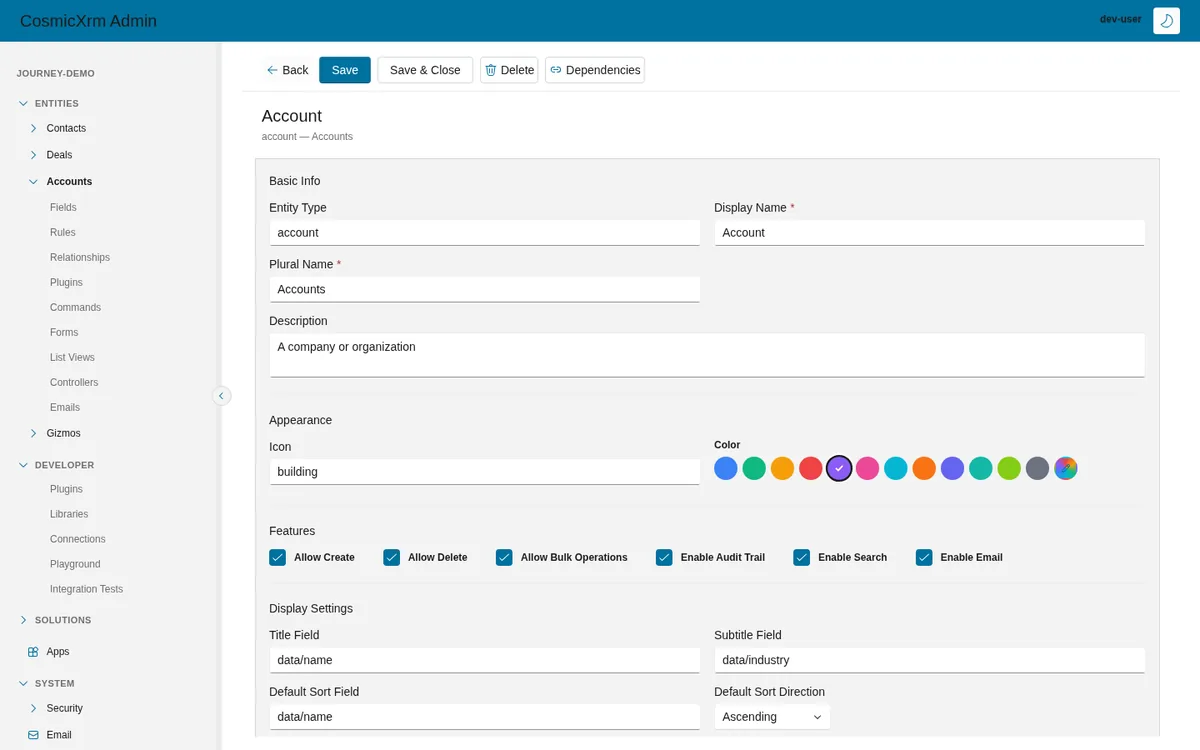Open Relationships under Accounts

(80, 257)
